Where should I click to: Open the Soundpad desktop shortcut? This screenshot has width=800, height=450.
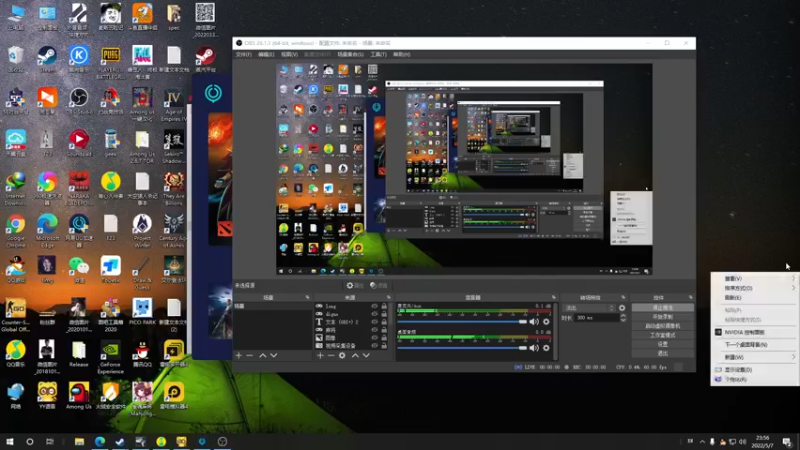coord(79,143)
